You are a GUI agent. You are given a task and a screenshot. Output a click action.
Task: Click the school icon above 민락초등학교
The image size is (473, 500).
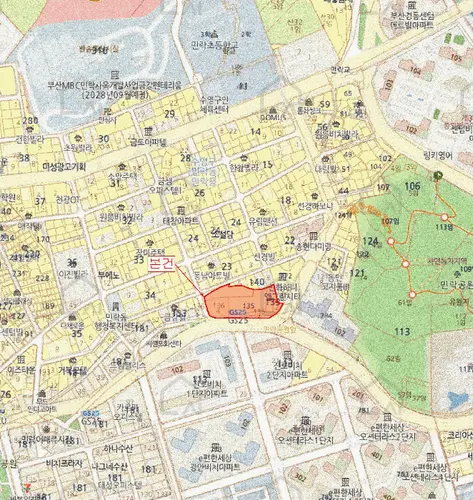point(214,34)
